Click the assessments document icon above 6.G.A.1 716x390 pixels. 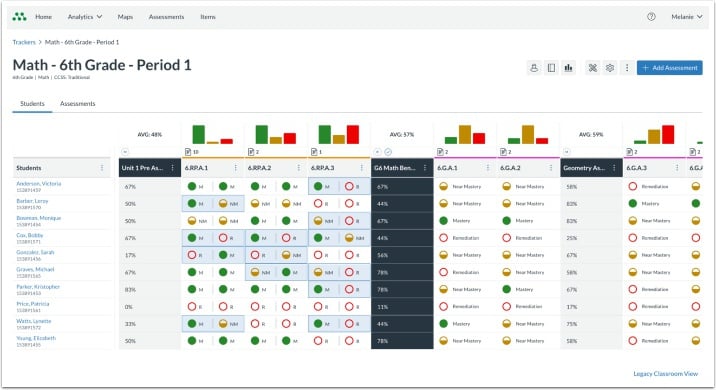[440, 152]
